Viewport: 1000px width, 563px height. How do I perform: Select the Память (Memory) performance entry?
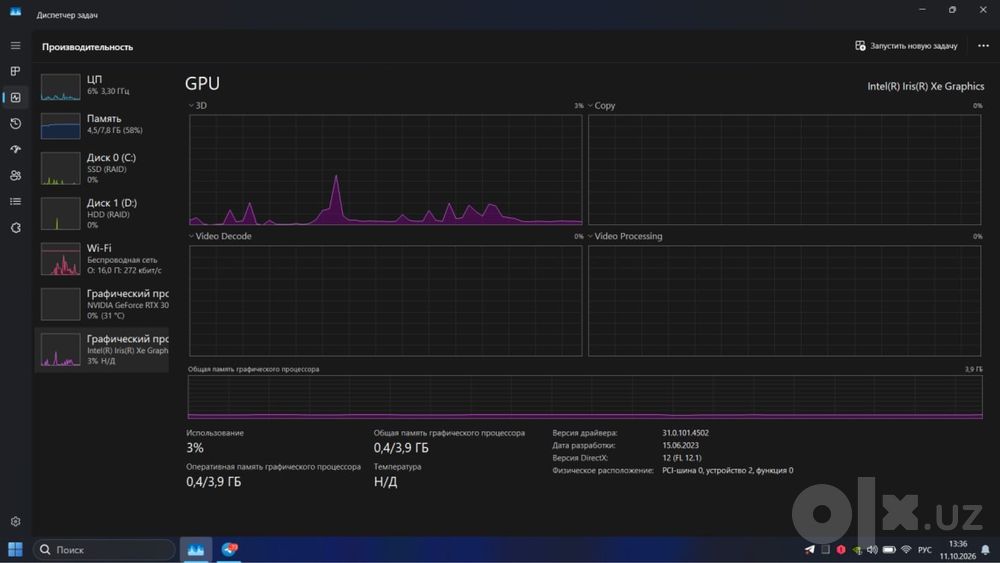click(102, 125)
